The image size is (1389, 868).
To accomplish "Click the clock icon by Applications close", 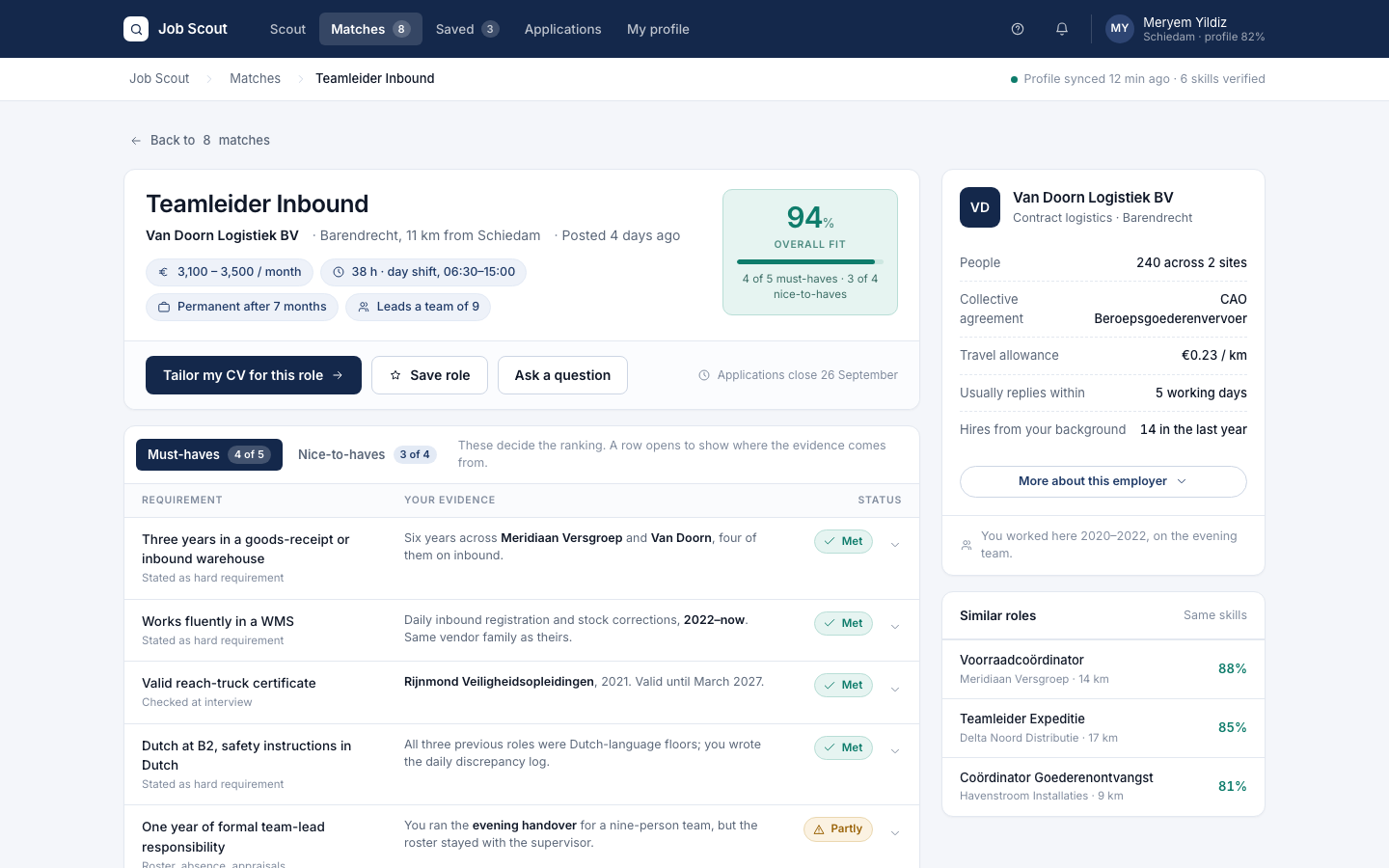I will 704,375.
